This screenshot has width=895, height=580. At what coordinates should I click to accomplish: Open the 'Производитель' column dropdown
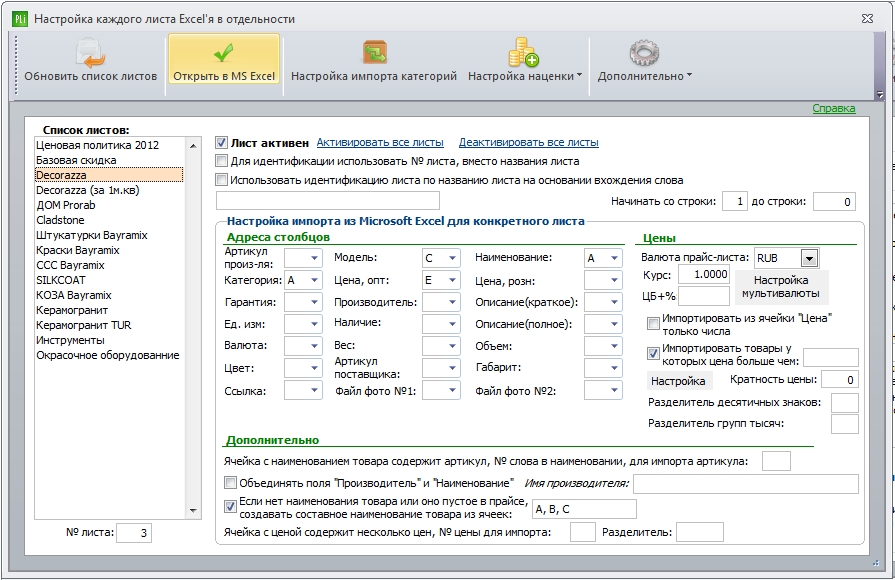point(452,302)
